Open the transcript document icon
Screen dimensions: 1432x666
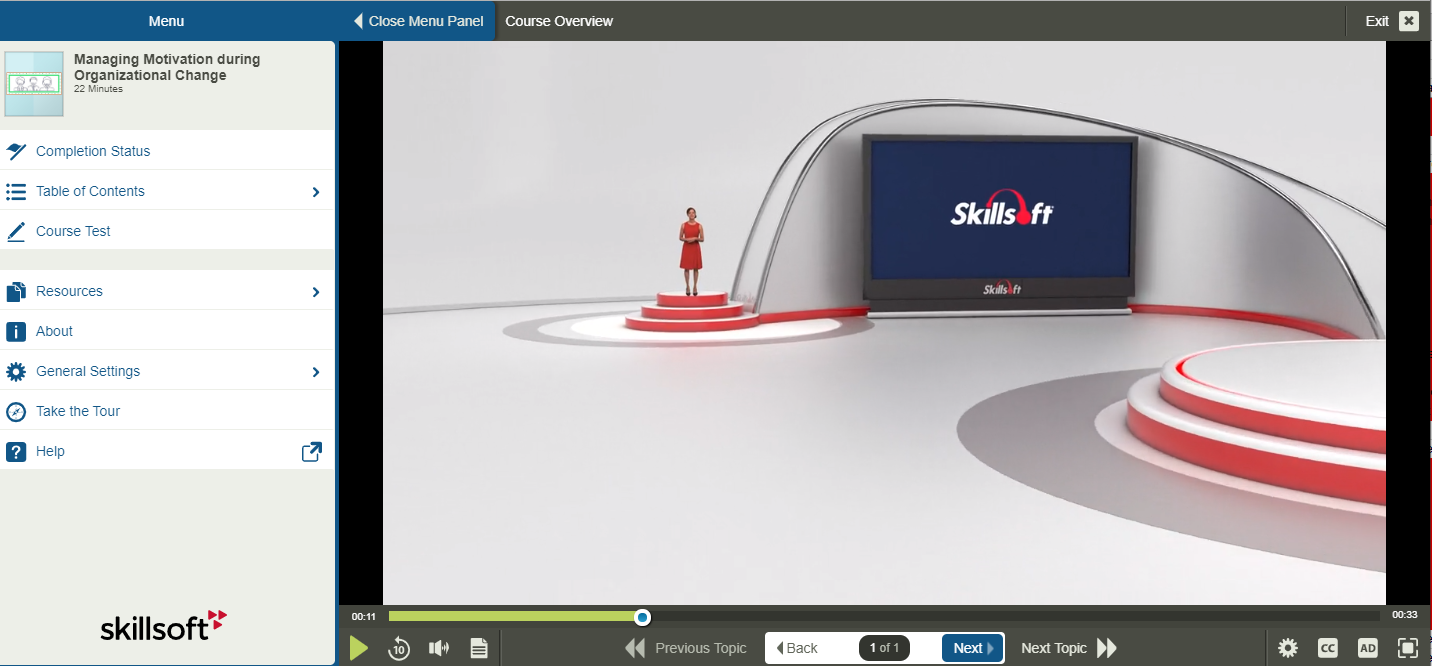(479, 648)
